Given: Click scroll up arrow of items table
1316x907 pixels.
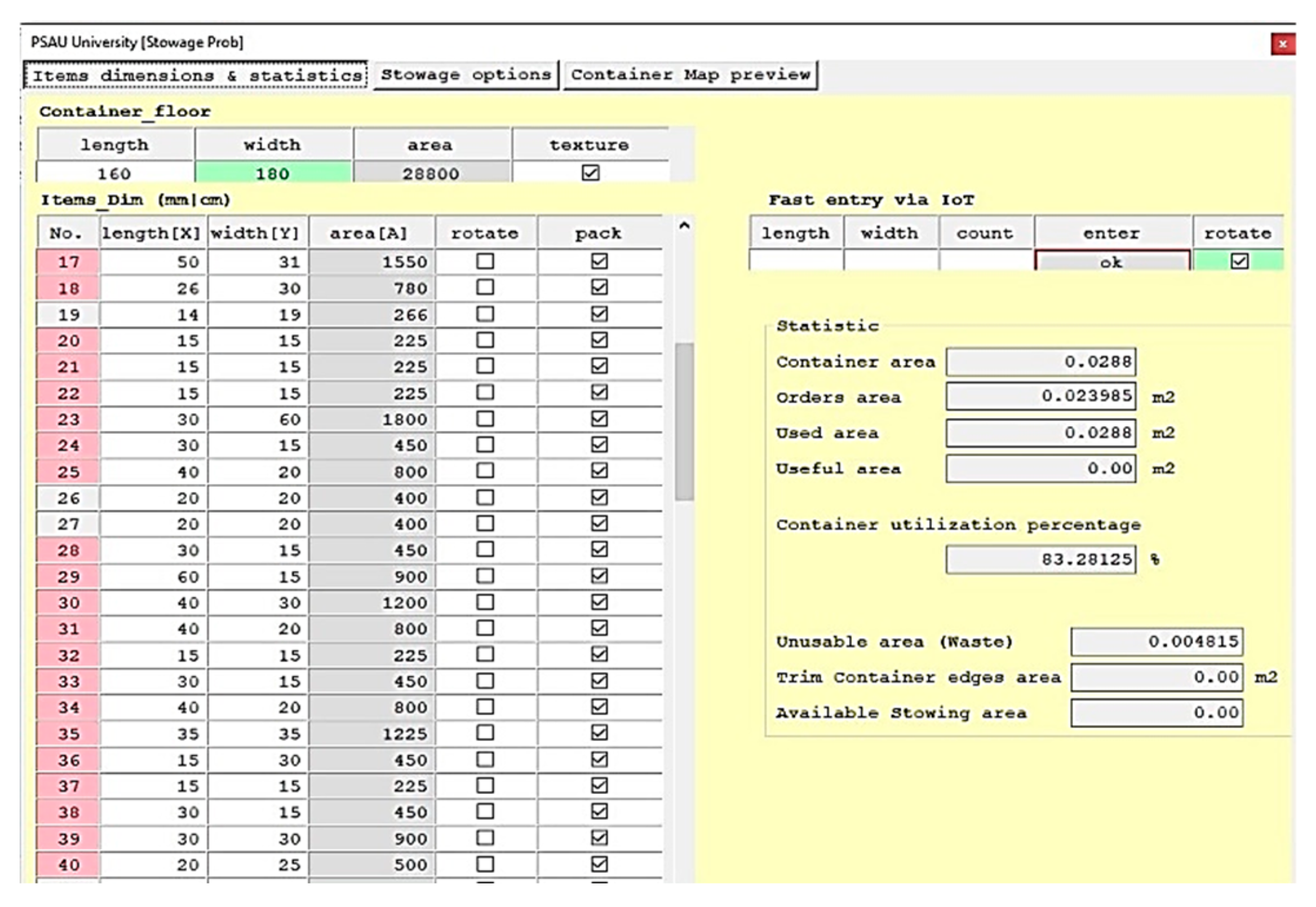Looking at the screenshot, I should pos(684,226).
